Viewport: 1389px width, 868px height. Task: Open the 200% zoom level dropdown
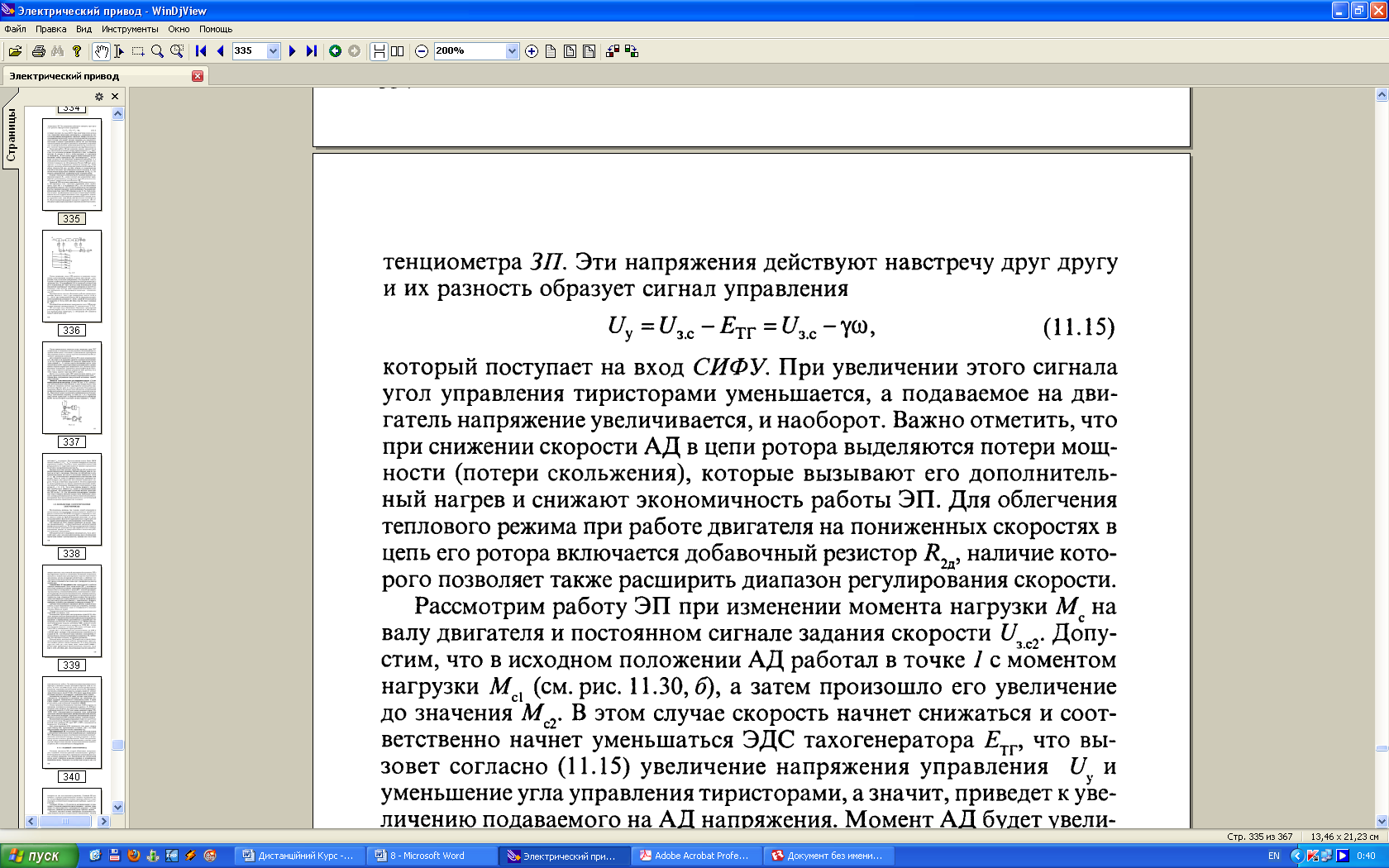coord(512,51)
